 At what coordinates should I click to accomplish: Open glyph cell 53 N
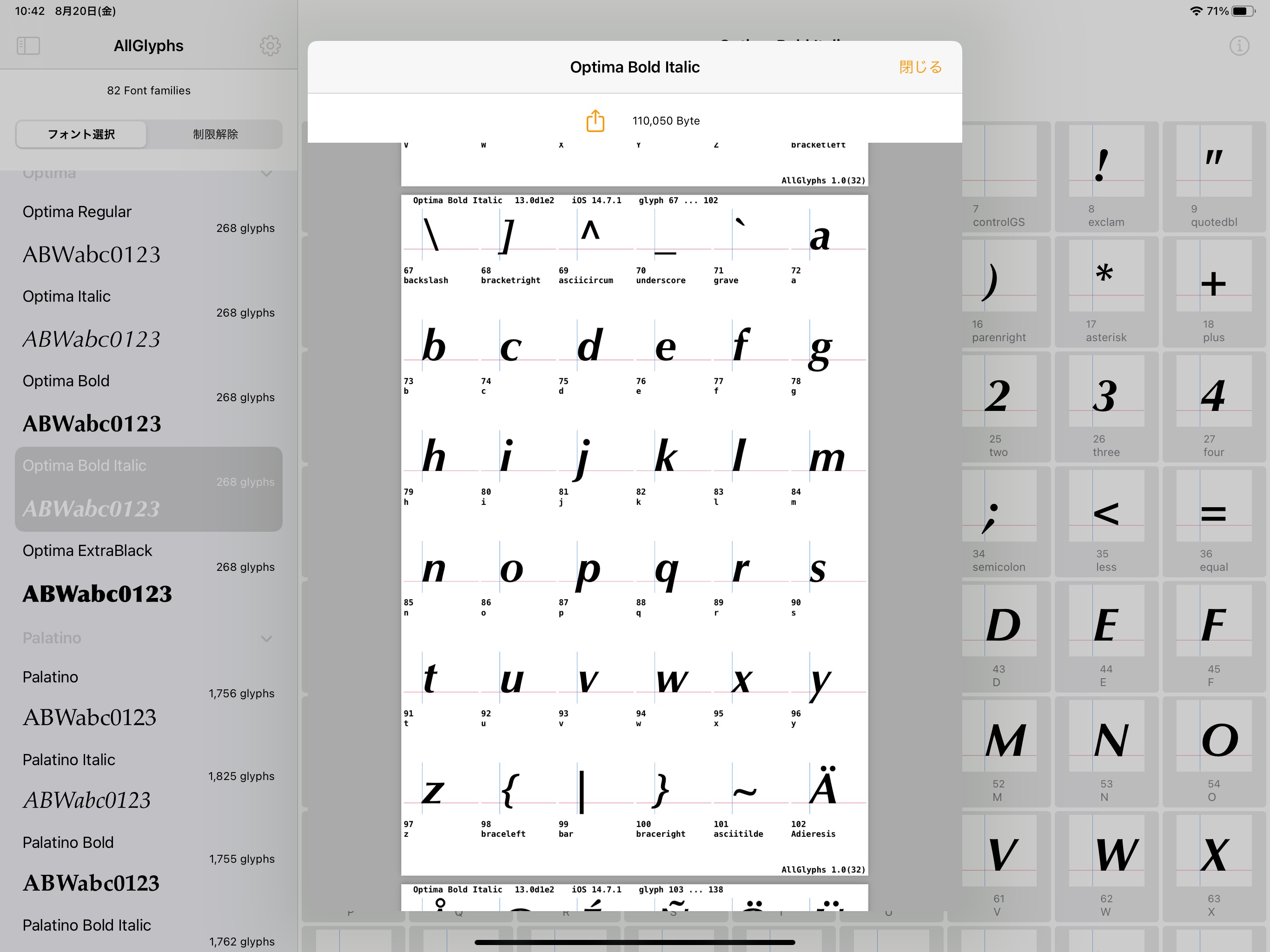(1106, 752)
